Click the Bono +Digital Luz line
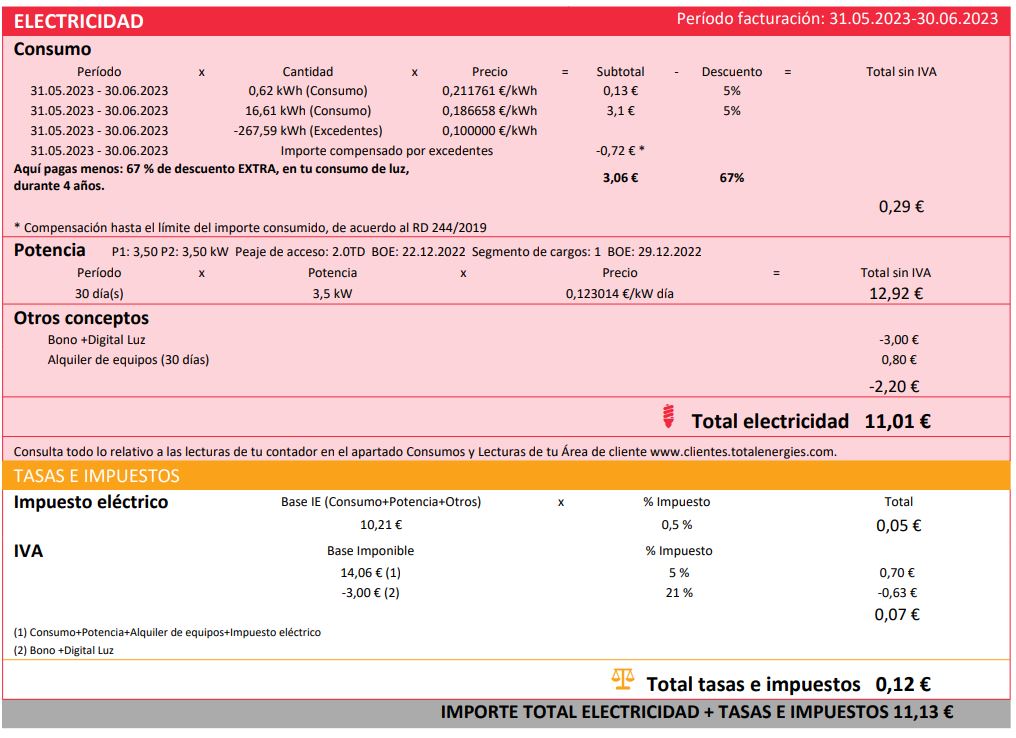This screenshot has width=1016, height=738. [97, 340]
